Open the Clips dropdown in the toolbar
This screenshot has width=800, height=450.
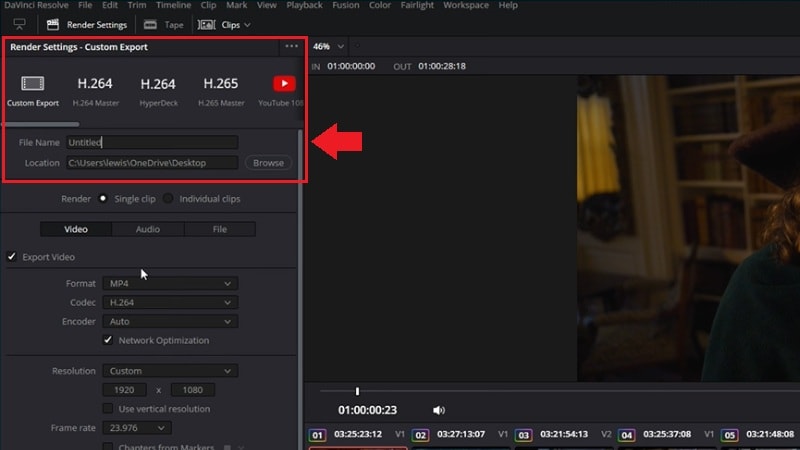224,24
